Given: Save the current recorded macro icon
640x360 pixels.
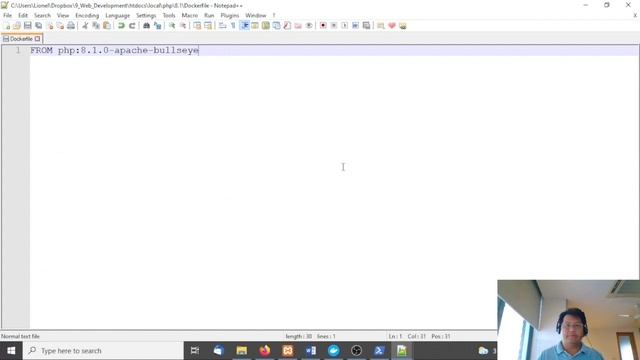Looking at the screenshot, I should pyautogui.click(x=367, y=26).
